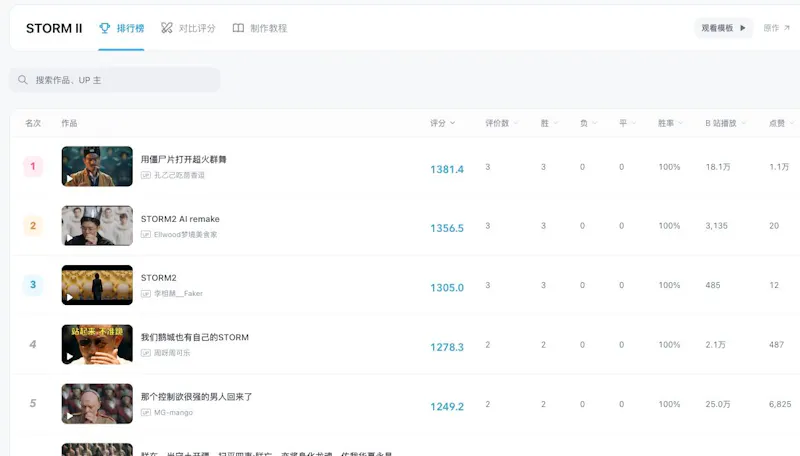Screen dimensions: 800x456
Task: Click the rank number 4
Action: [33, 344]
